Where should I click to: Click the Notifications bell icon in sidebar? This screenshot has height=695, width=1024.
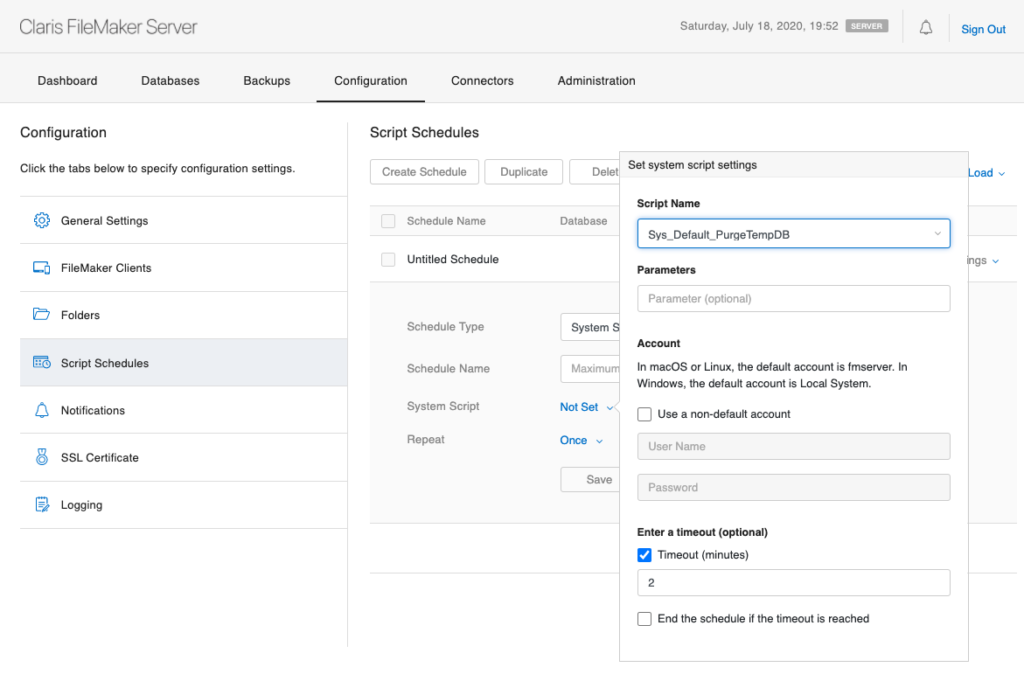pos(42,410)
